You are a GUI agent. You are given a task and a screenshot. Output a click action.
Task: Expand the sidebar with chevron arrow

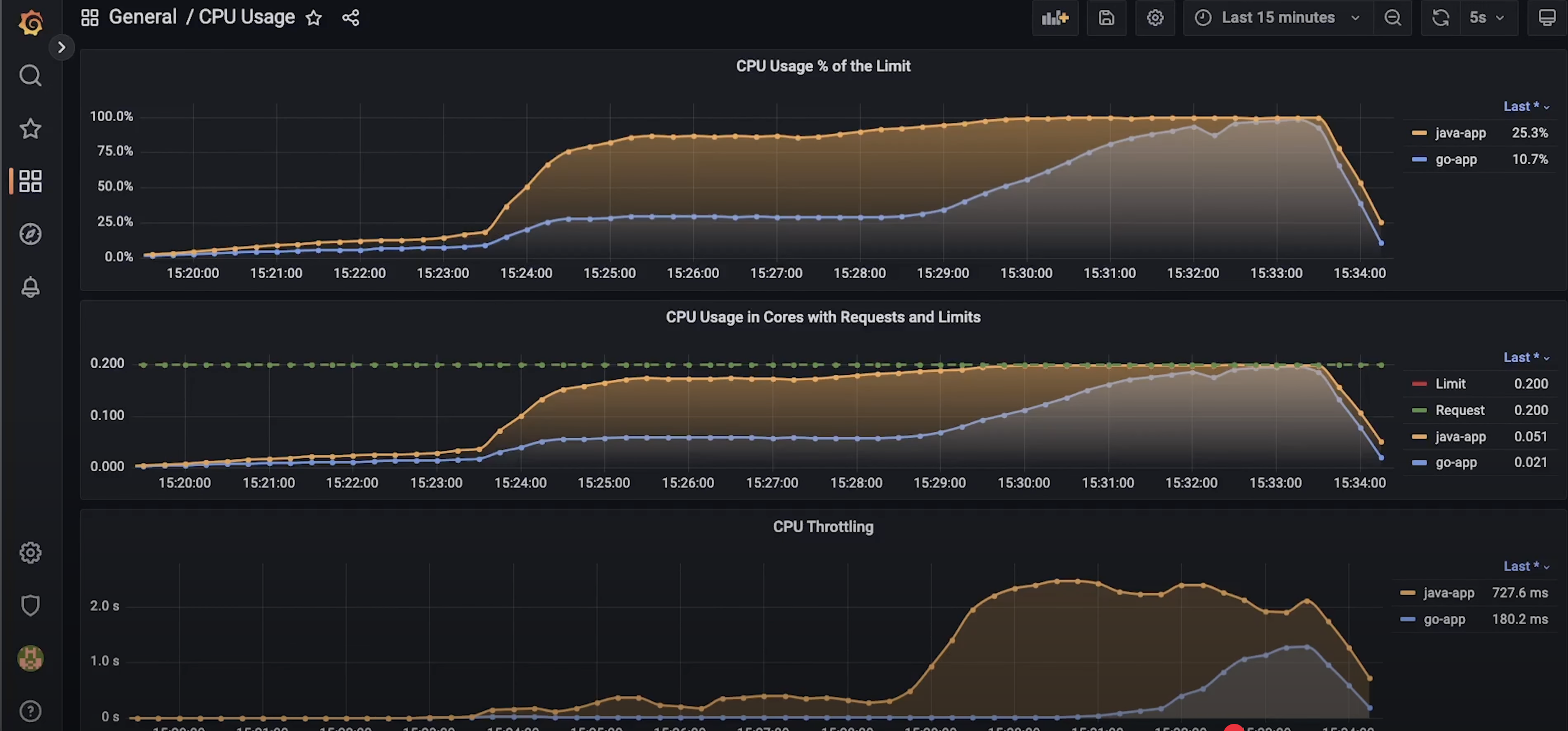coord(62,47)
